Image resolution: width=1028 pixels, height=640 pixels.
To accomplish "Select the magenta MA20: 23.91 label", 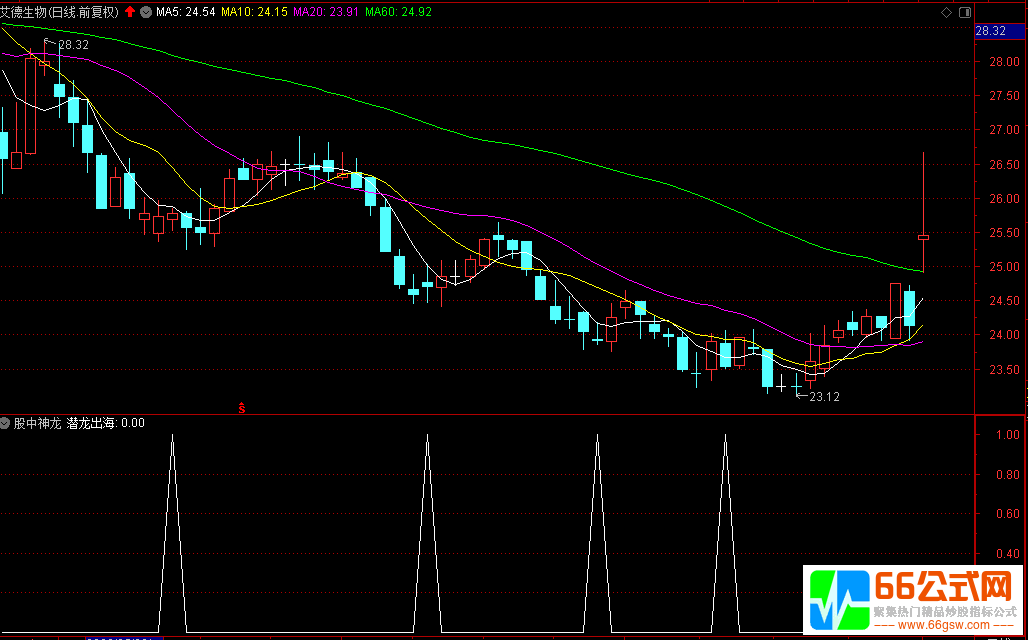I will point(326,11).
